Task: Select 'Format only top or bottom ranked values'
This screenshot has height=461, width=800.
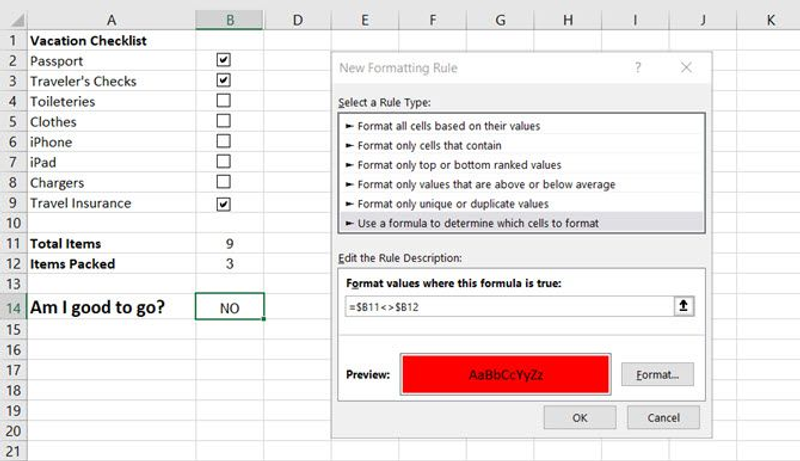Action: (x=458, y=165)
